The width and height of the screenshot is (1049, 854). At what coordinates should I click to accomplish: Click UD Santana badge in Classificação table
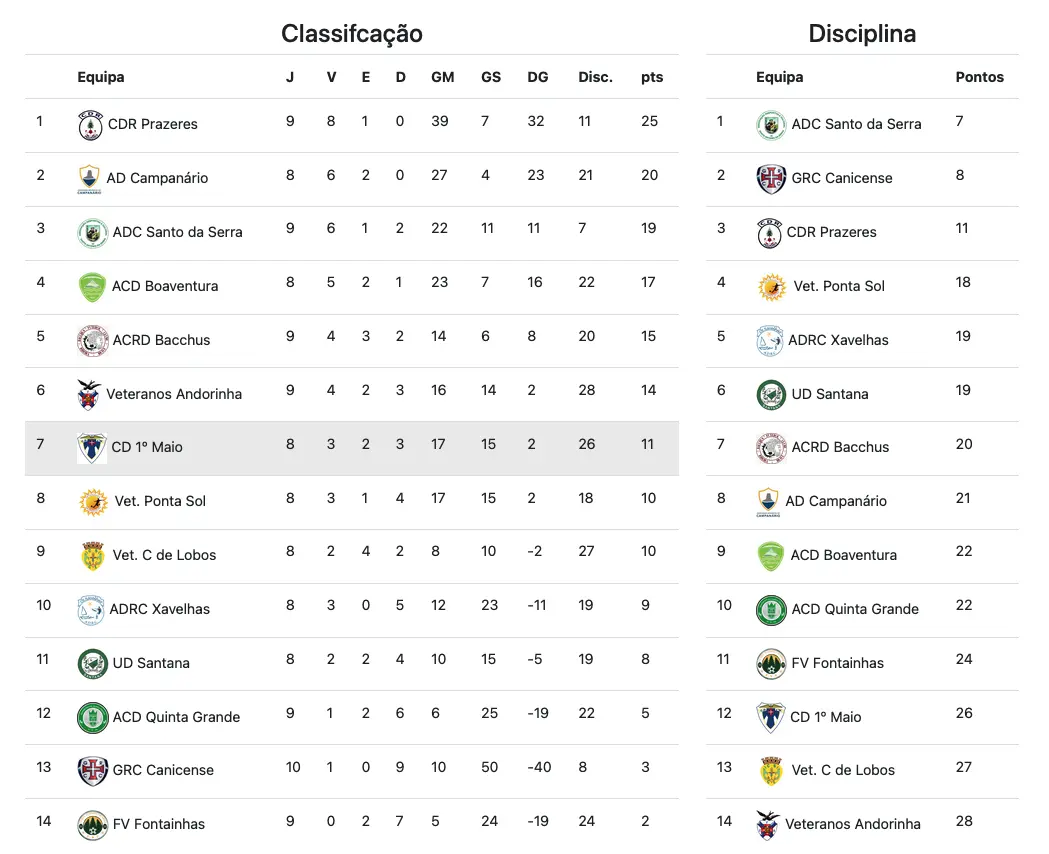(92, 664)
